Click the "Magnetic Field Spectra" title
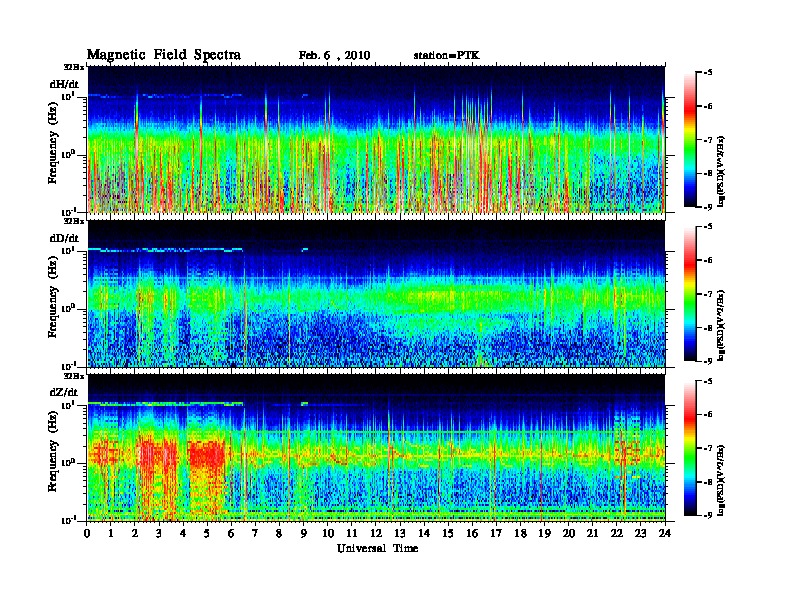The width and height of the screenshot is (792, 612). [164, 55]
